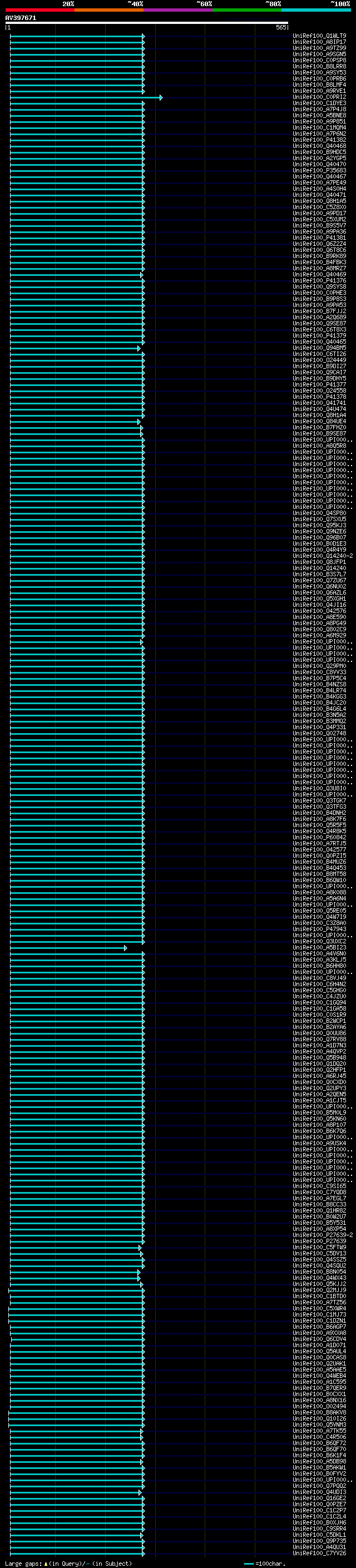This screenshot has height=1568, width=356.
Task: Click the query end position 565
Action: pos(280,27)
